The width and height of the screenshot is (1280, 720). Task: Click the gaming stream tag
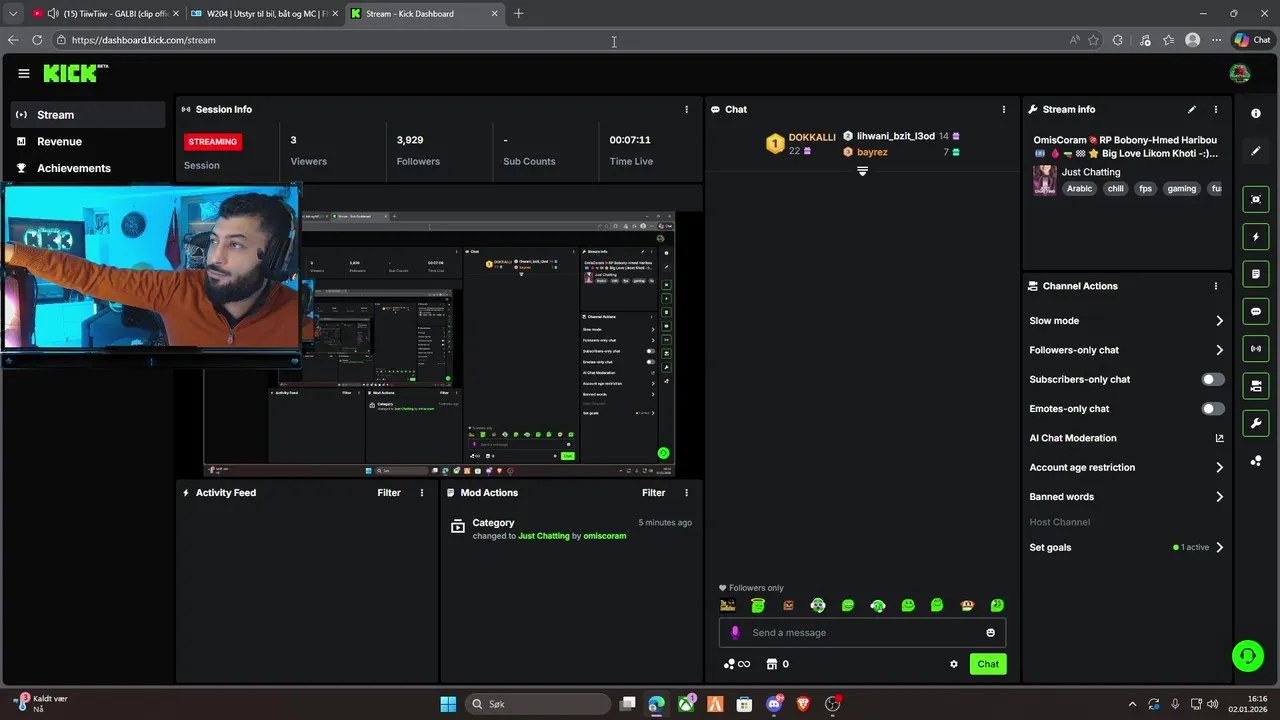pyautogui.click(x=1181, y=188)
